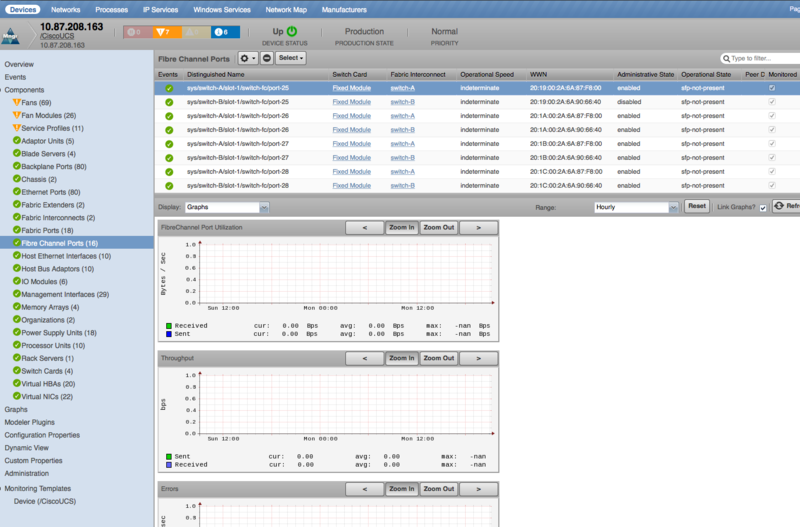Toggle Monitored checkbox for switch-B port-26
The height and width of the screenshot is (527, 800).
772,130
